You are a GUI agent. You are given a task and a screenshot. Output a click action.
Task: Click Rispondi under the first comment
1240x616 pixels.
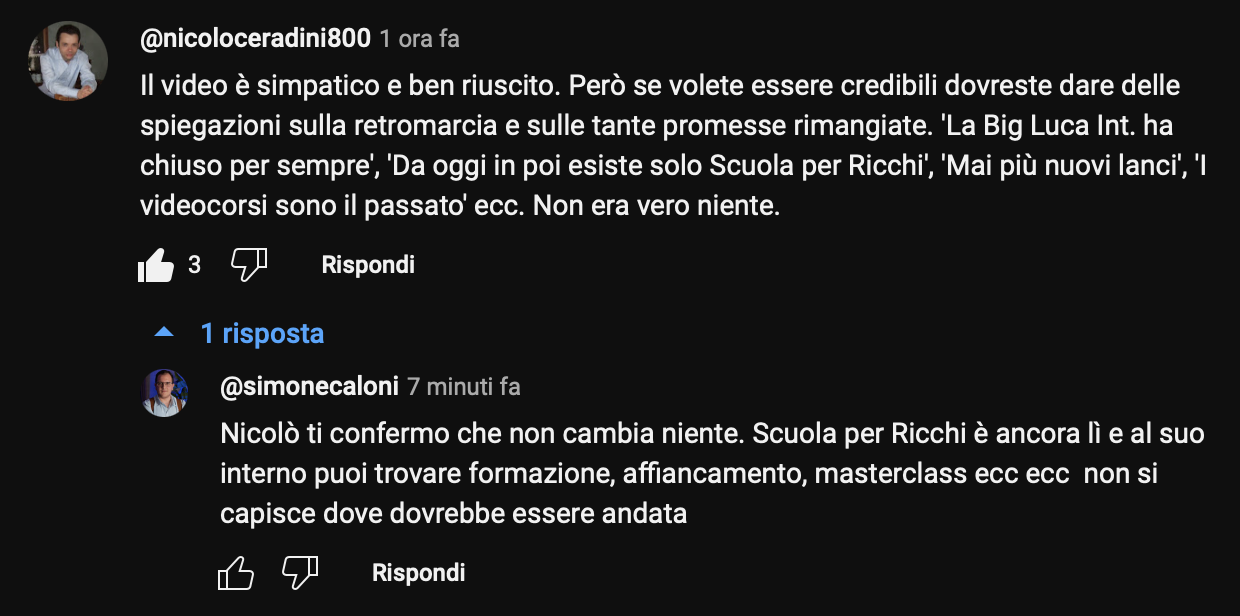pyautogui.click(x=368, y=265)
